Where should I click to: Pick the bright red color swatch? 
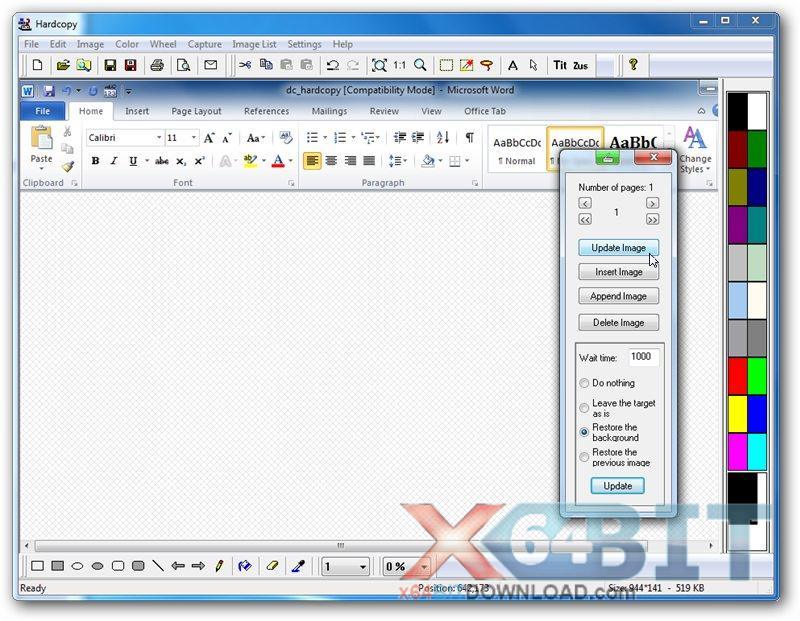738,376
